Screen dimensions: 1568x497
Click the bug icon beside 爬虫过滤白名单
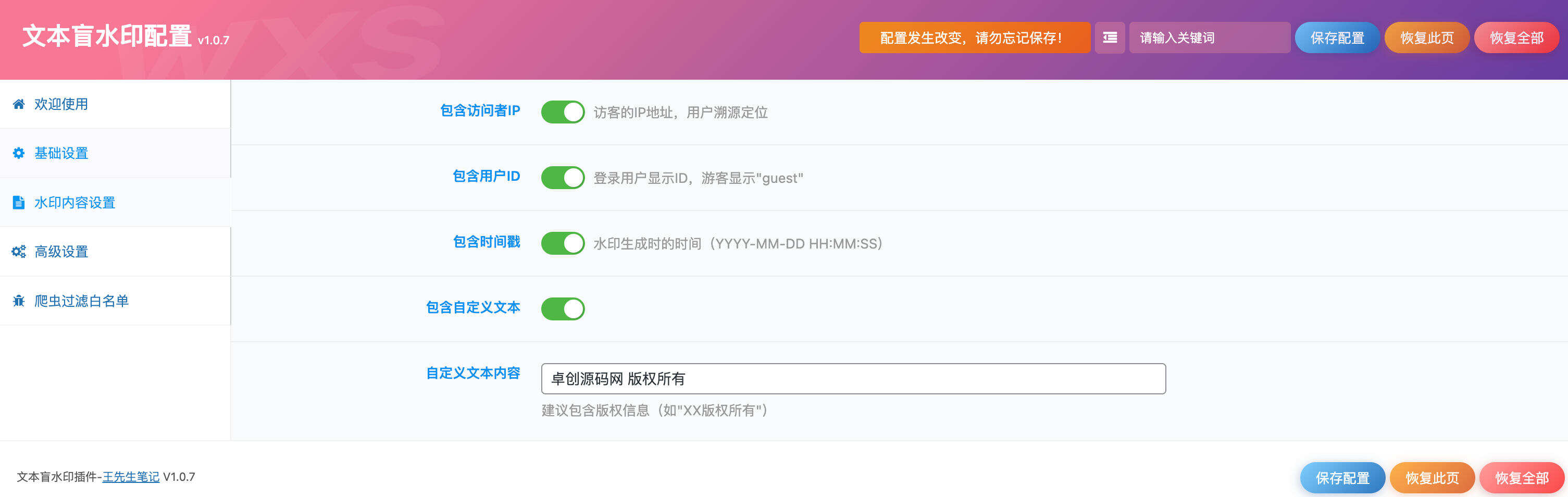(x=18, y=301)
